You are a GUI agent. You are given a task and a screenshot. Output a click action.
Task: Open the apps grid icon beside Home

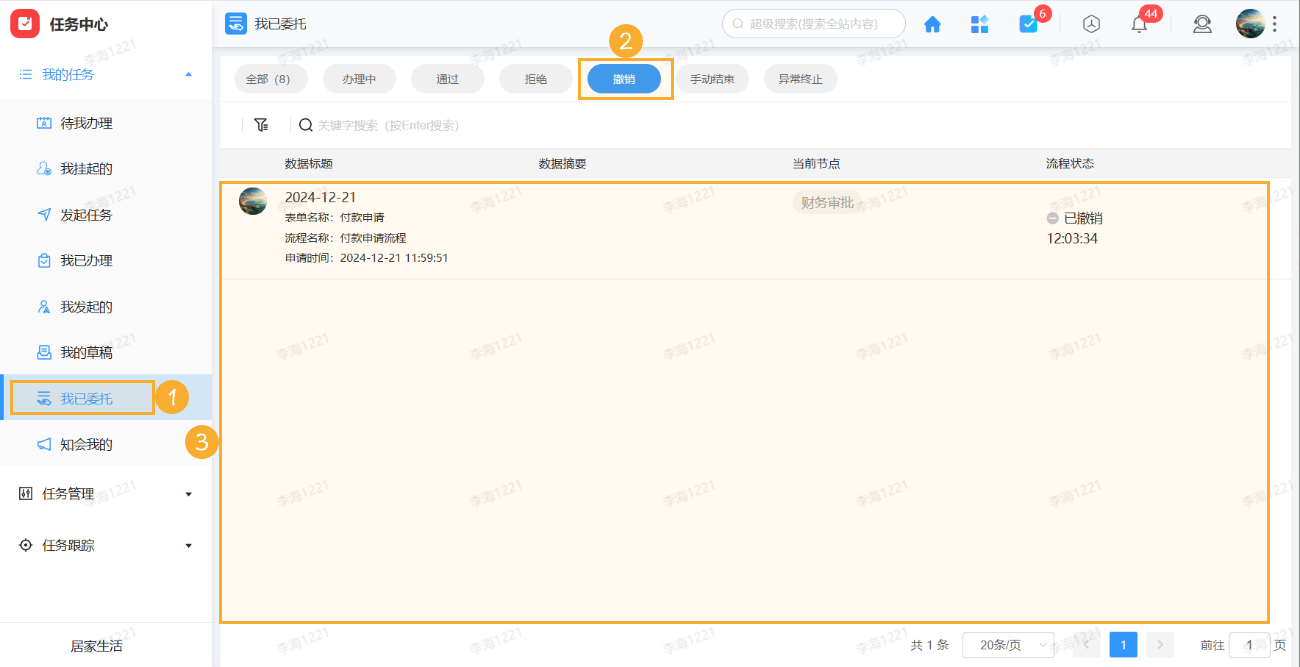[980, 23]
